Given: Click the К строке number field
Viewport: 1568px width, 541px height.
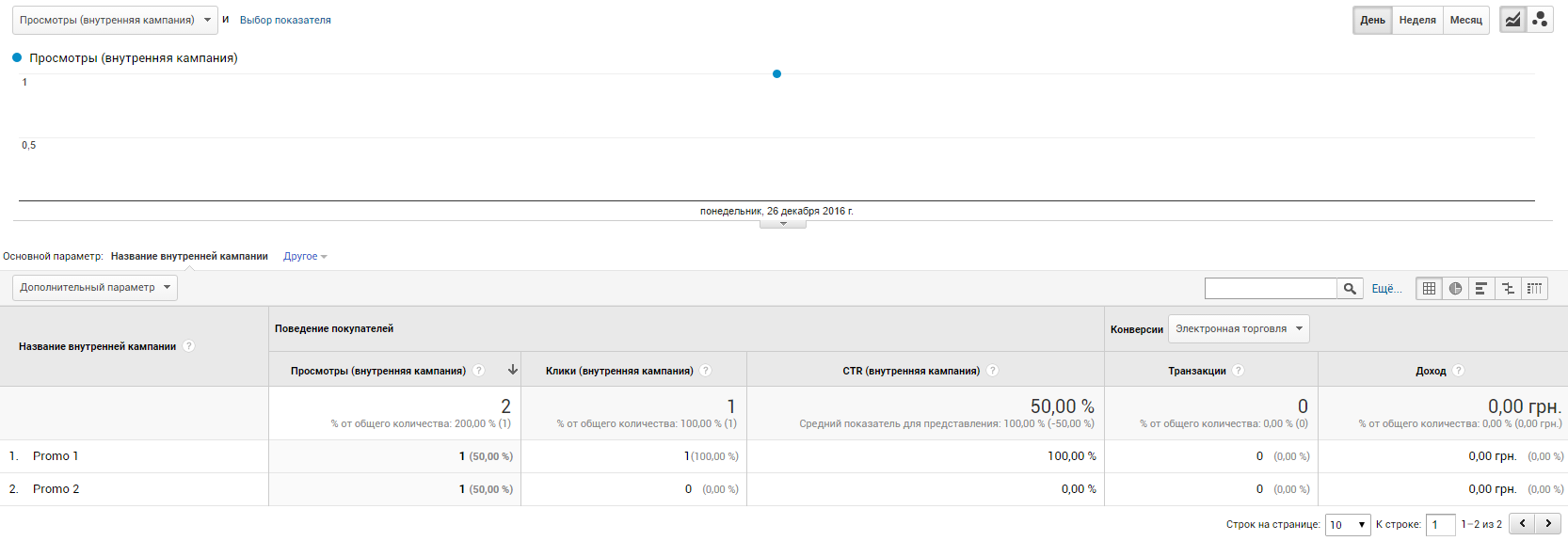Looking at the screenshot, I should click(1440, 525).
